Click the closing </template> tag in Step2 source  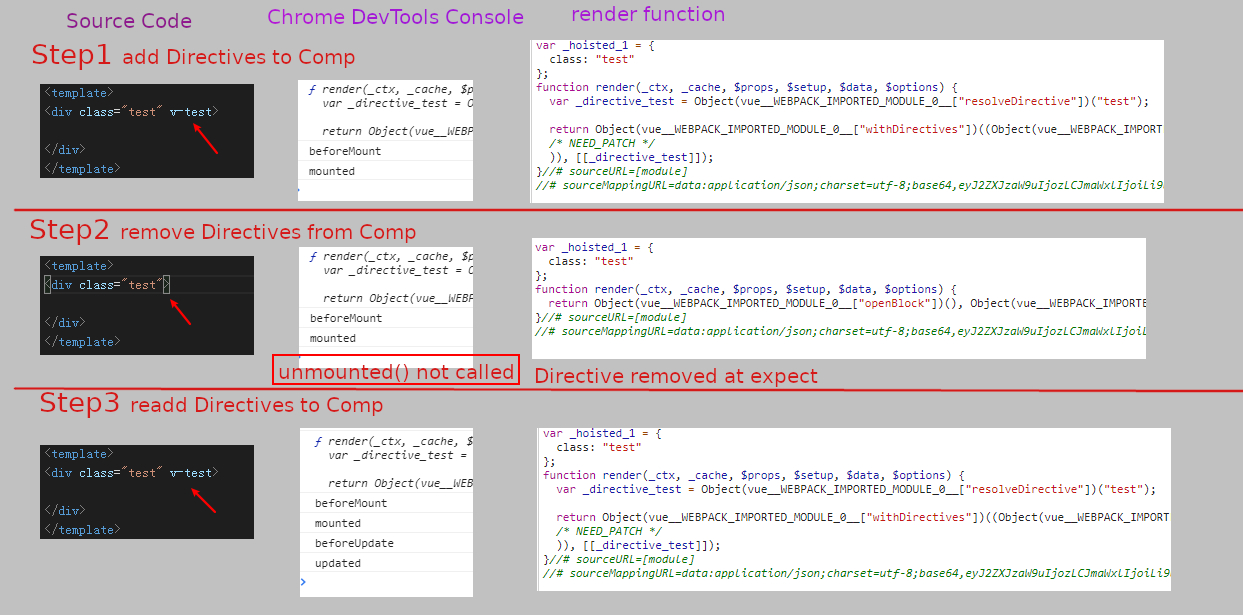point(83,342)
